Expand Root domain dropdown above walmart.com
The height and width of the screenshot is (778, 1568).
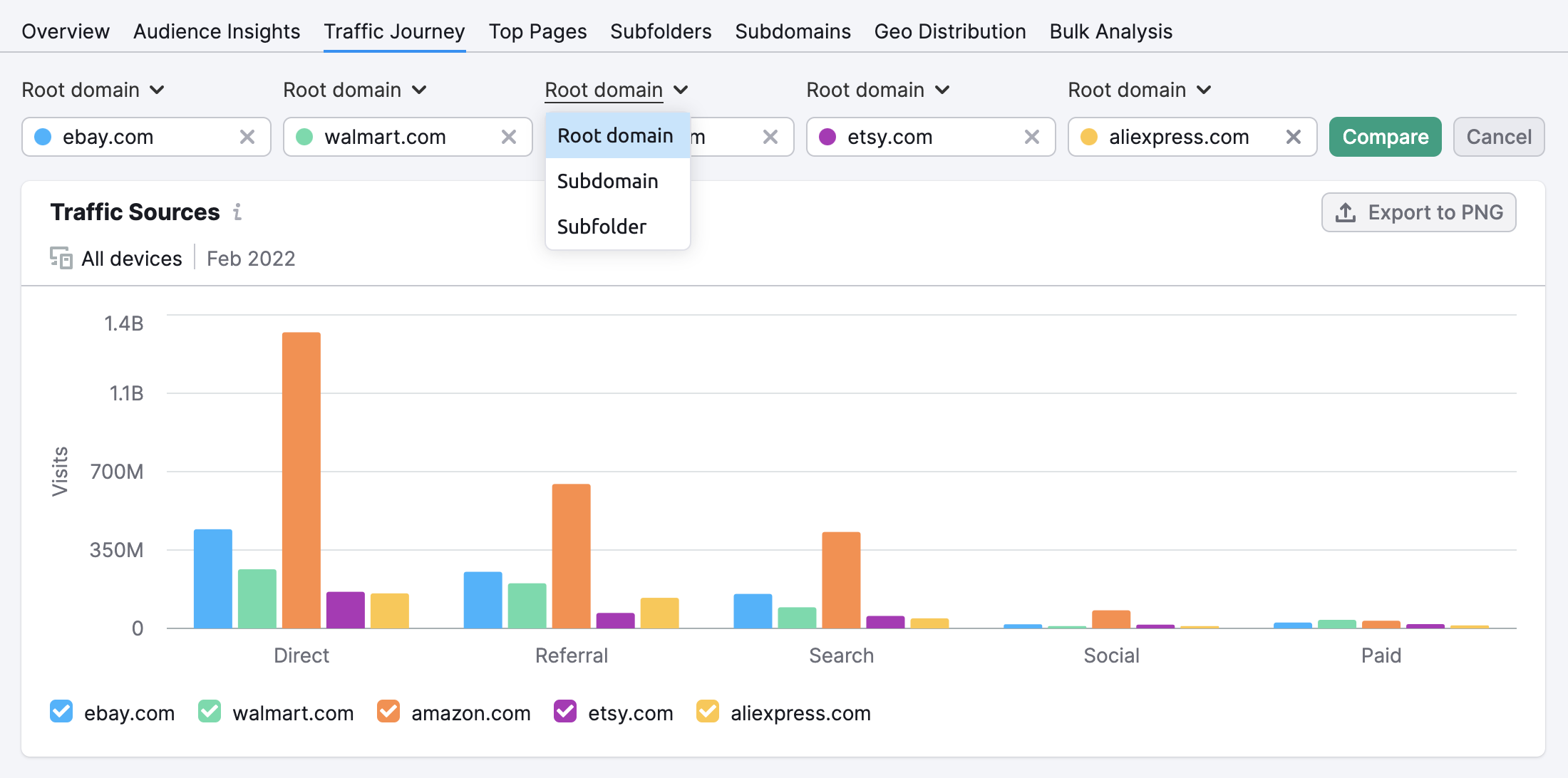pos(355,90)
